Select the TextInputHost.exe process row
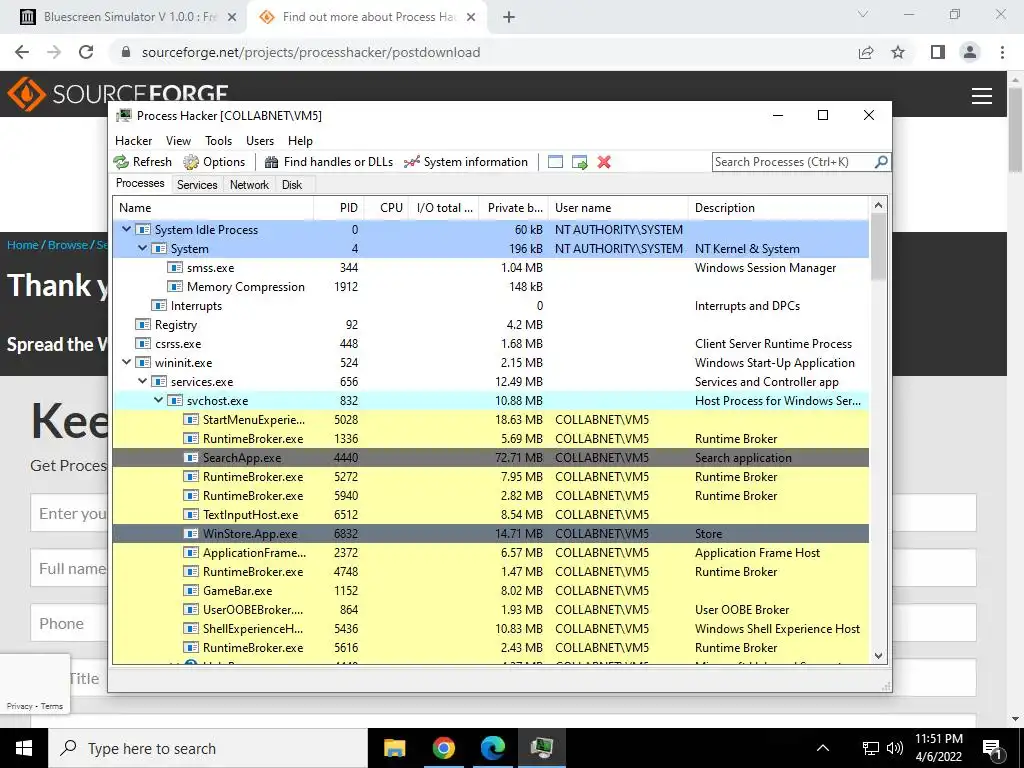This screenshot has height=768, width=1024. (490, 515)
